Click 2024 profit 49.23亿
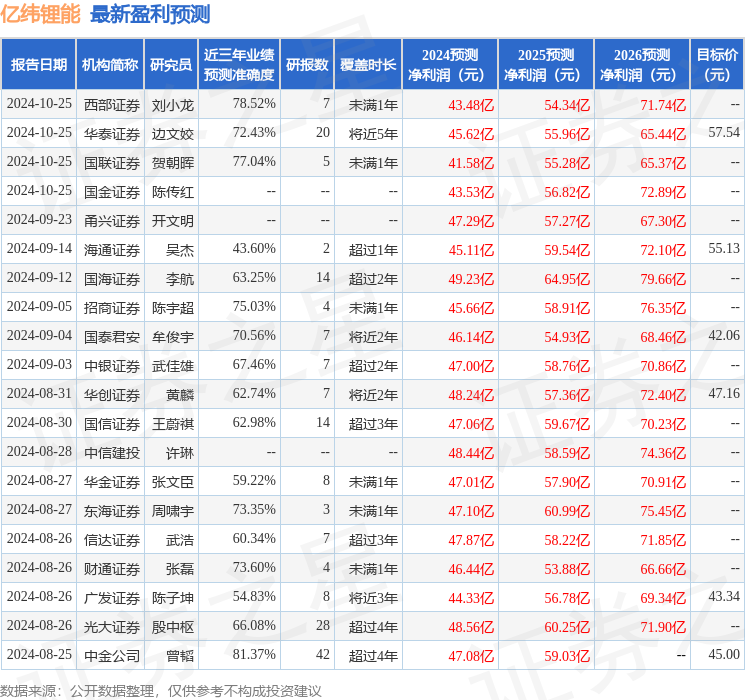This screenshot has height=700, width=745. (x=471, y=279)
